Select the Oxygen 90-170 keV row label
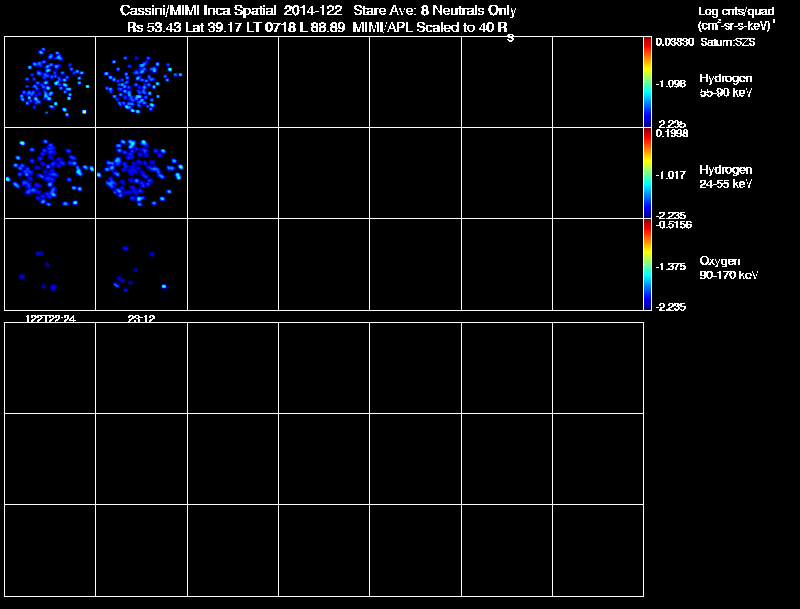Image resolution: width=800 pixels, height=609 pixels. [729, 268]
